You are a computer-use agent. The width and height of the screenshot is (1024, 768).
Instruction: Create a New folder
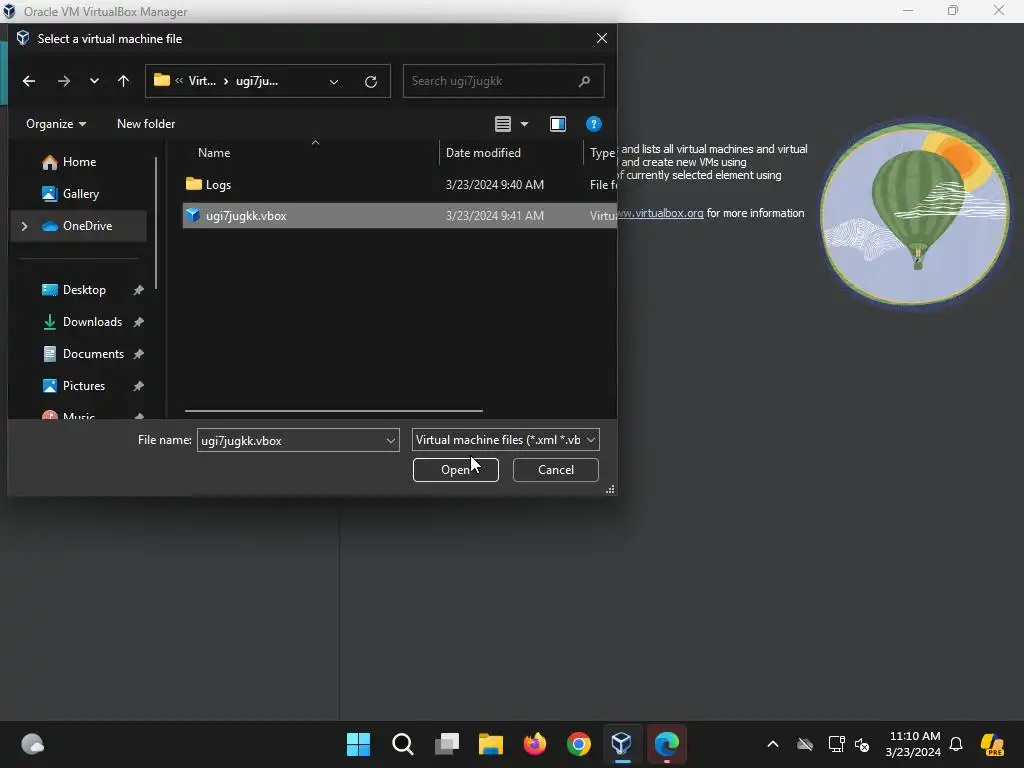click(x=146, y=123)
